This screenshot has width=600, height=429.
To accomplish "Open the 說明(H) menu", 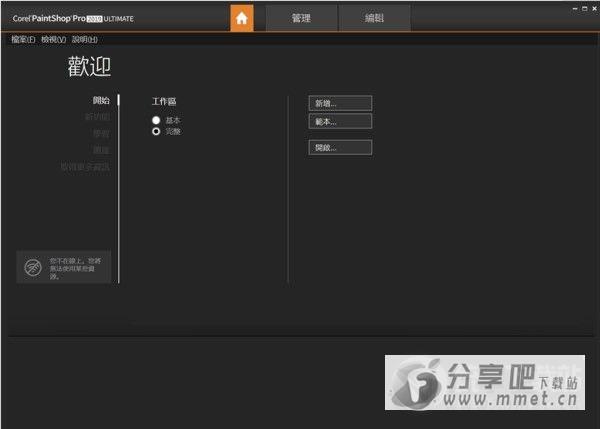I will [85, 39].
